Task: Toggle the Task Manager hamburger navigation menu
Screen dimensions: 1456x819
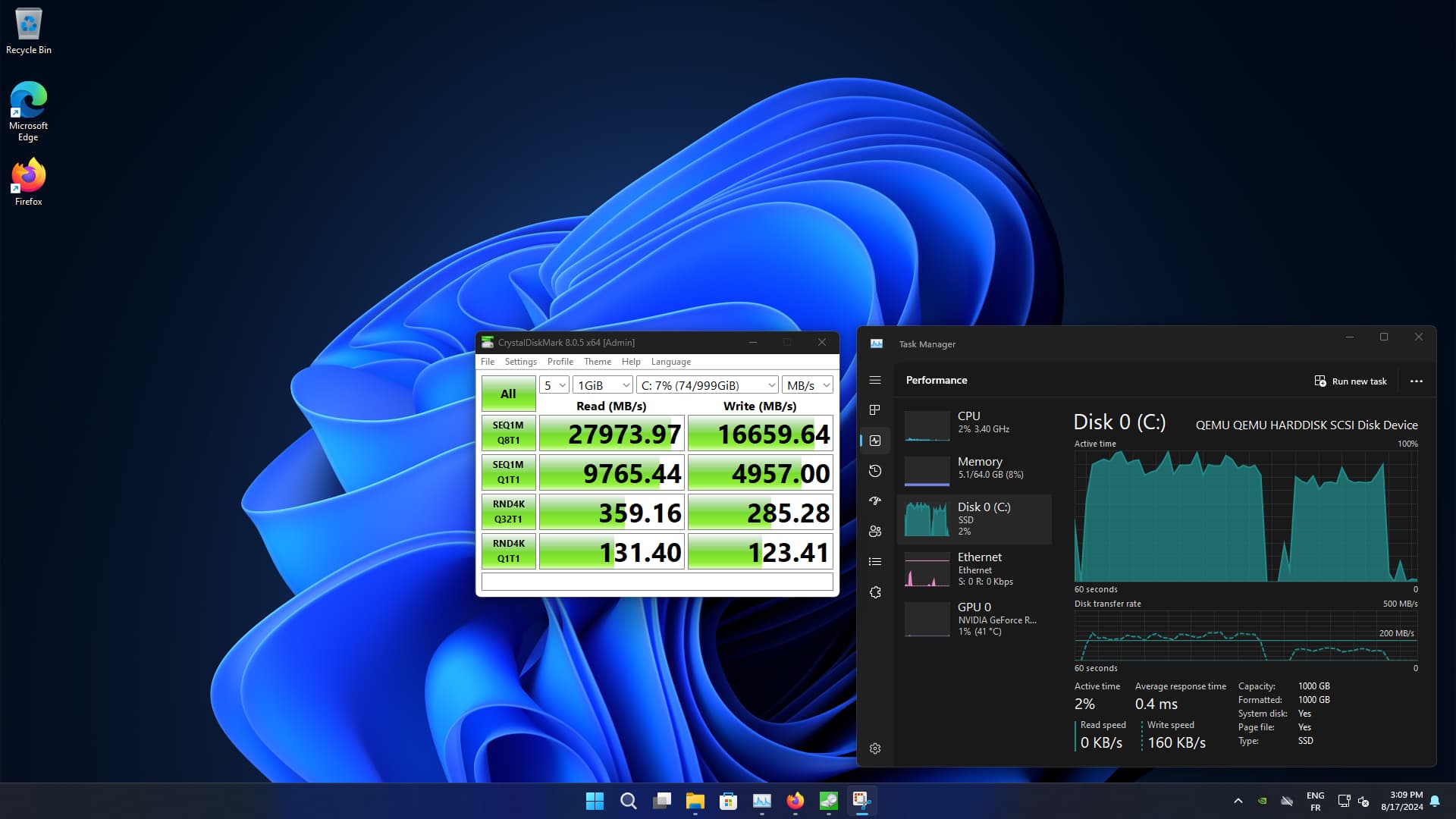Action: [875, 380]
